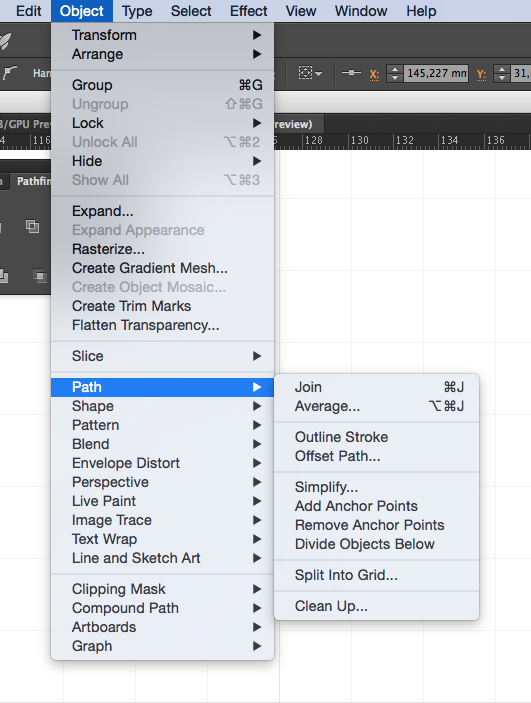Viewport: 531px width, 703px height.
Task: Click the Y position stepper arrows
Action: click(x=501, y=73)
